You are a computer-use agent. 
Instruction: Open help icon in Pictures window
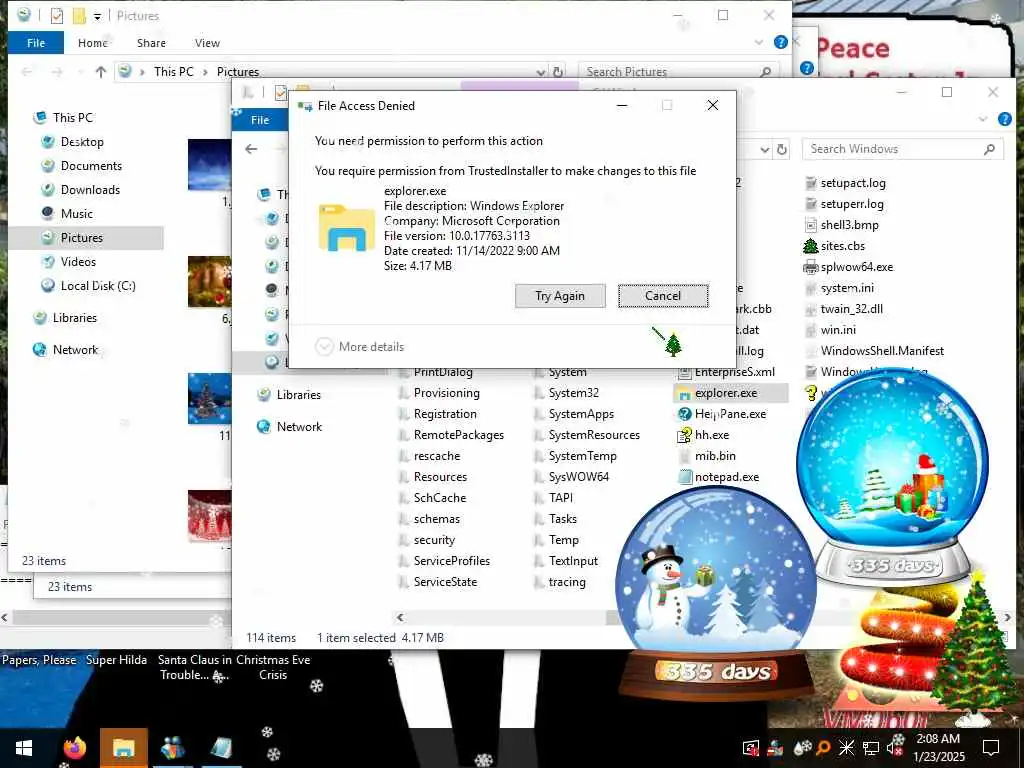(x=780, y=42)
